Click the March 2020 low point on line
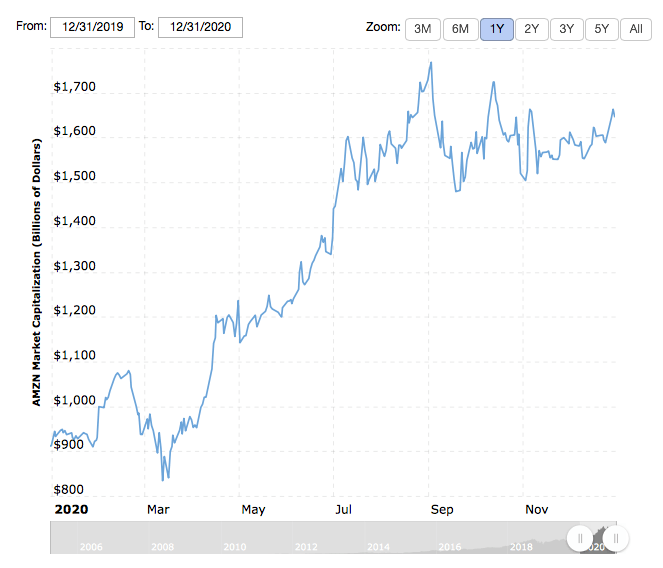663x568 pixels. pyautogui.click(x=163, y=480)
